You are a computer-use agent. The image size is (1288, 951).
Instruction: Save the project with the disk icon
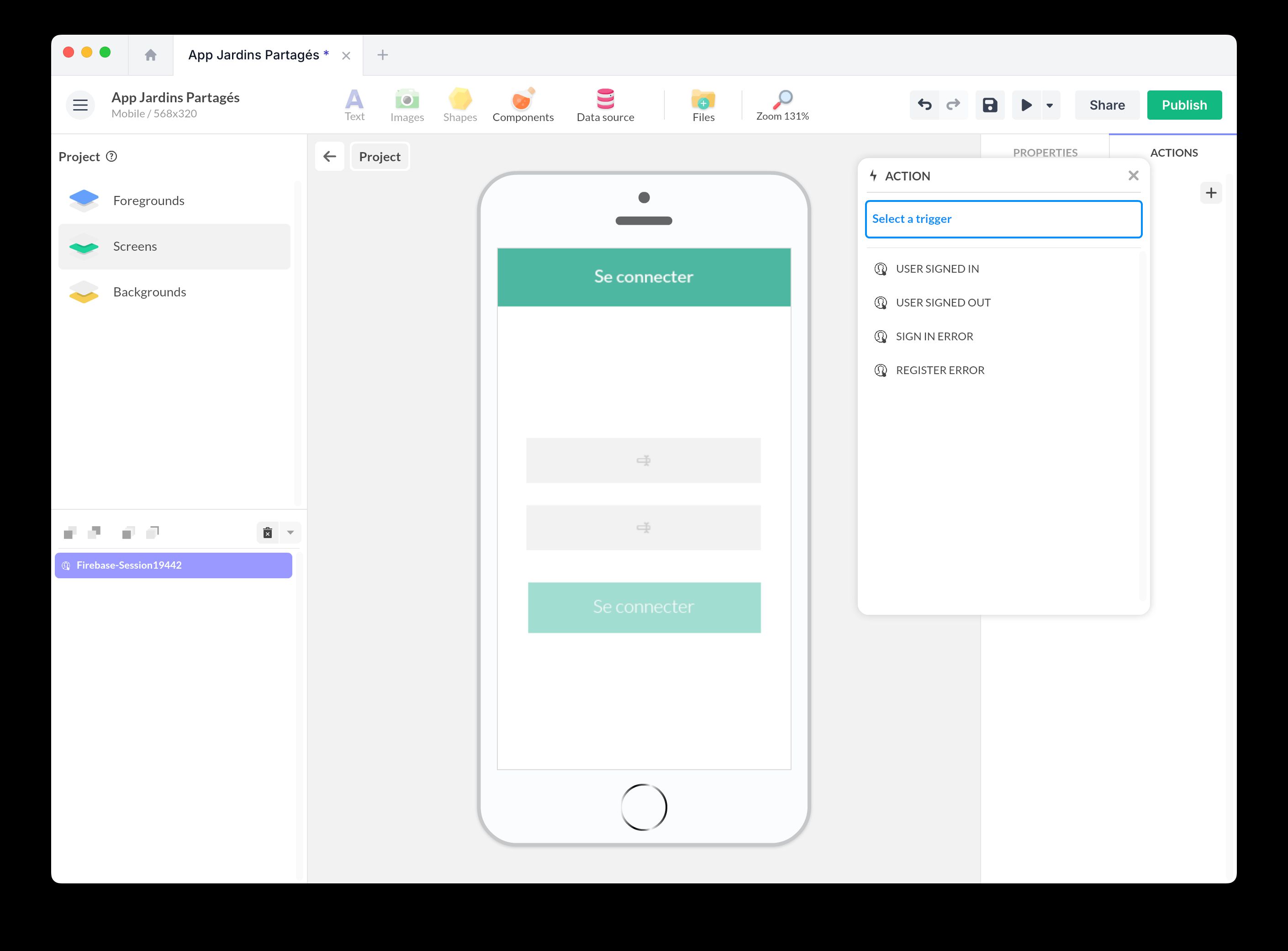(989, 105)
